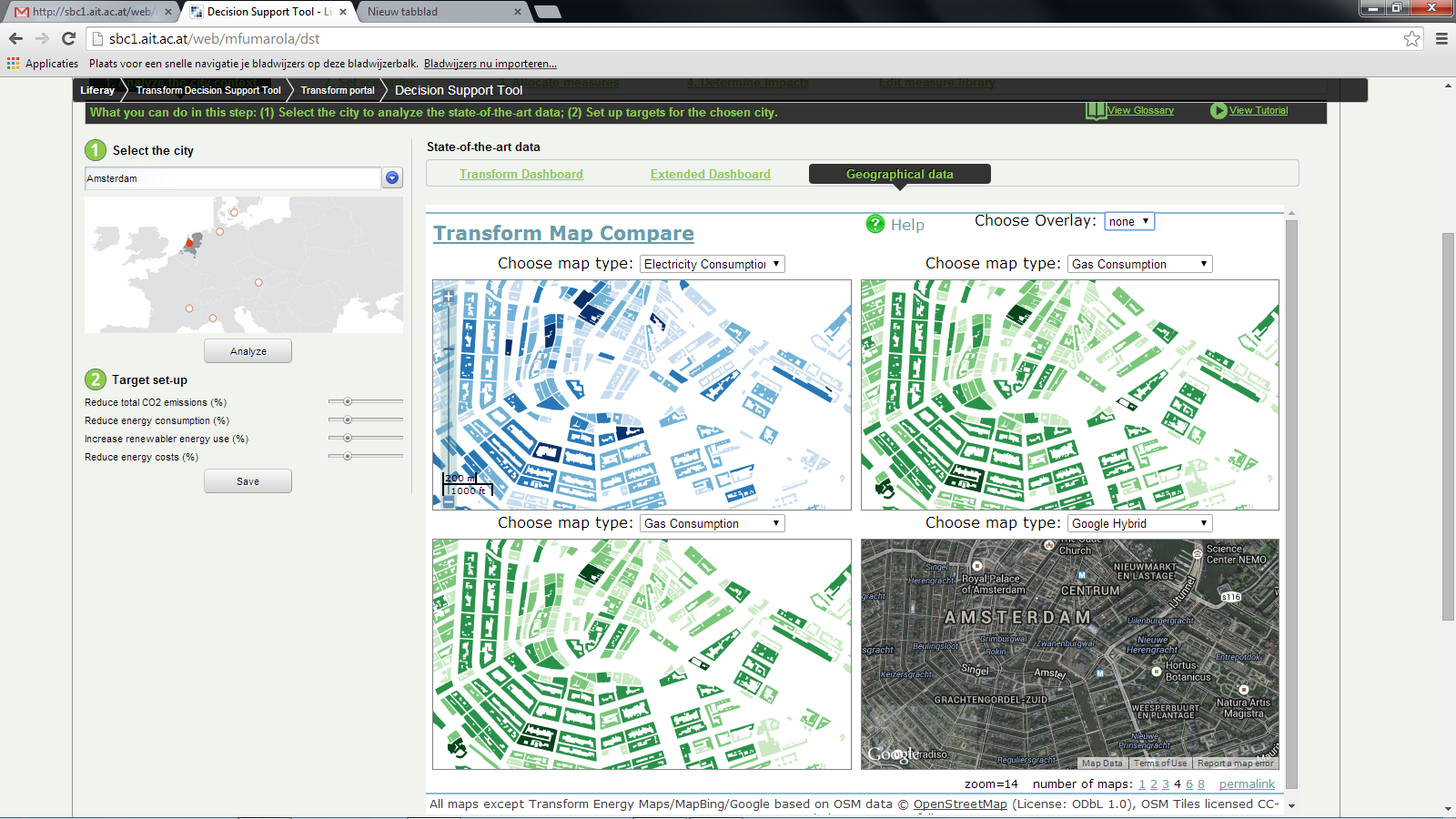Switch to the Nieuw tabblad browser tab
This screenshot has width=1456, height=819.
(x=441, y=12)
